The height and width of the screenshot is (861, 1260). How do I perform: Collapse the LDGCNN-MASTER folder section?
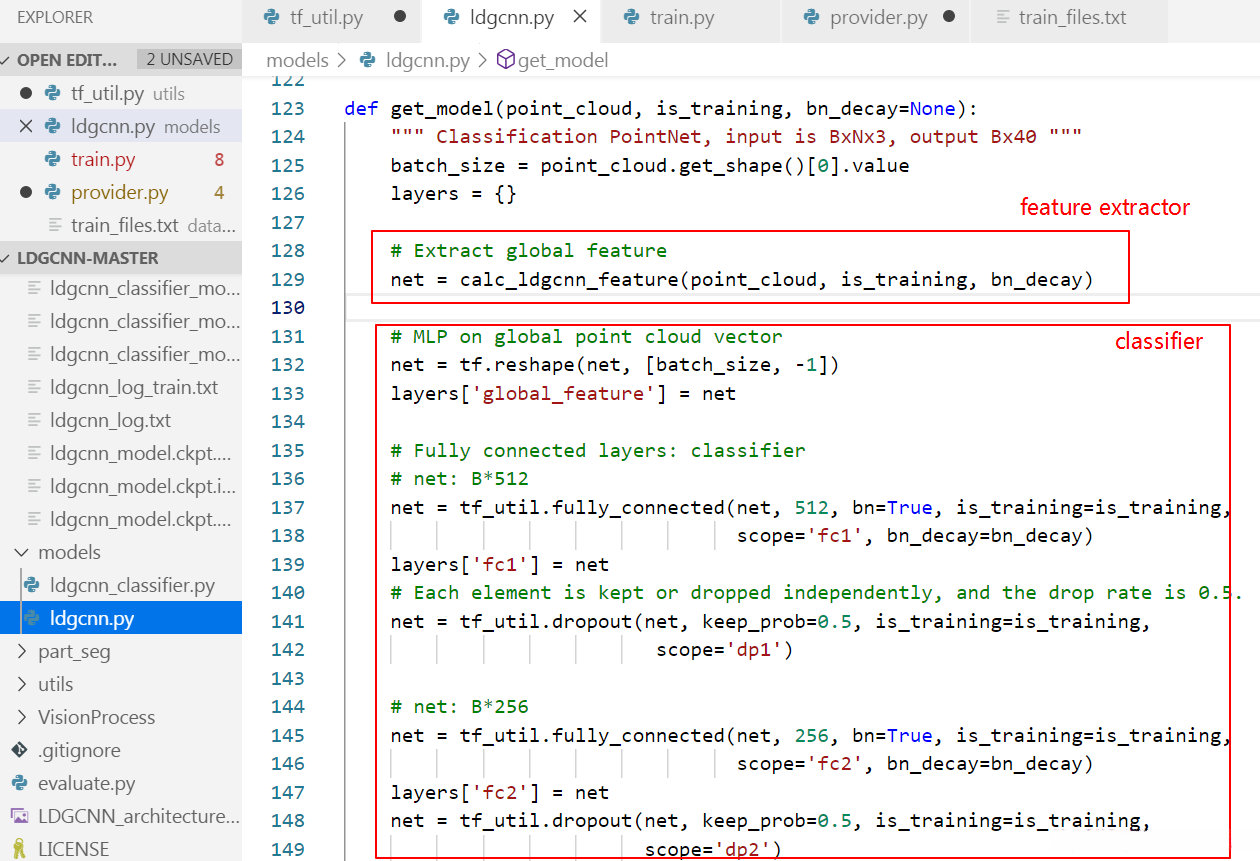click(x=121, y=257)
